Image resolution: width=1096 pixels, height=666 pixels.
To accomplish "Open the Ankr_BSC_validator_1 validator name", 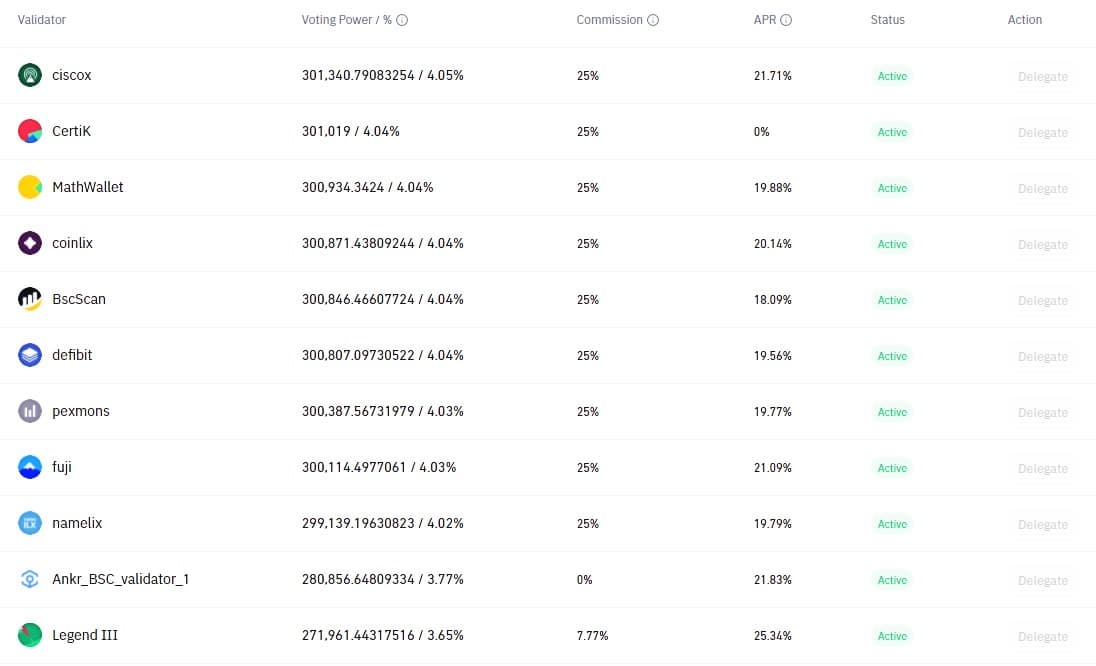I will coord(120,579).
